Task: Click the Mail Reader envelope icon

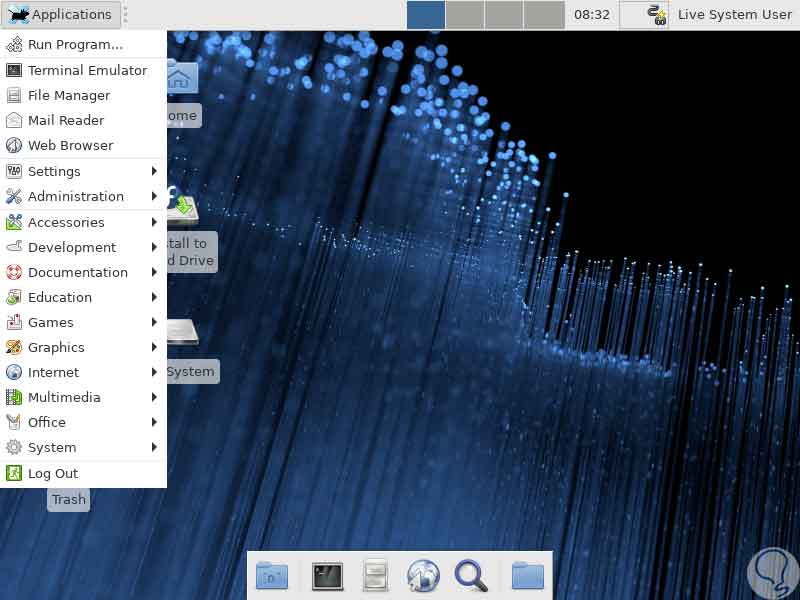Action: [x=14, y=120]
